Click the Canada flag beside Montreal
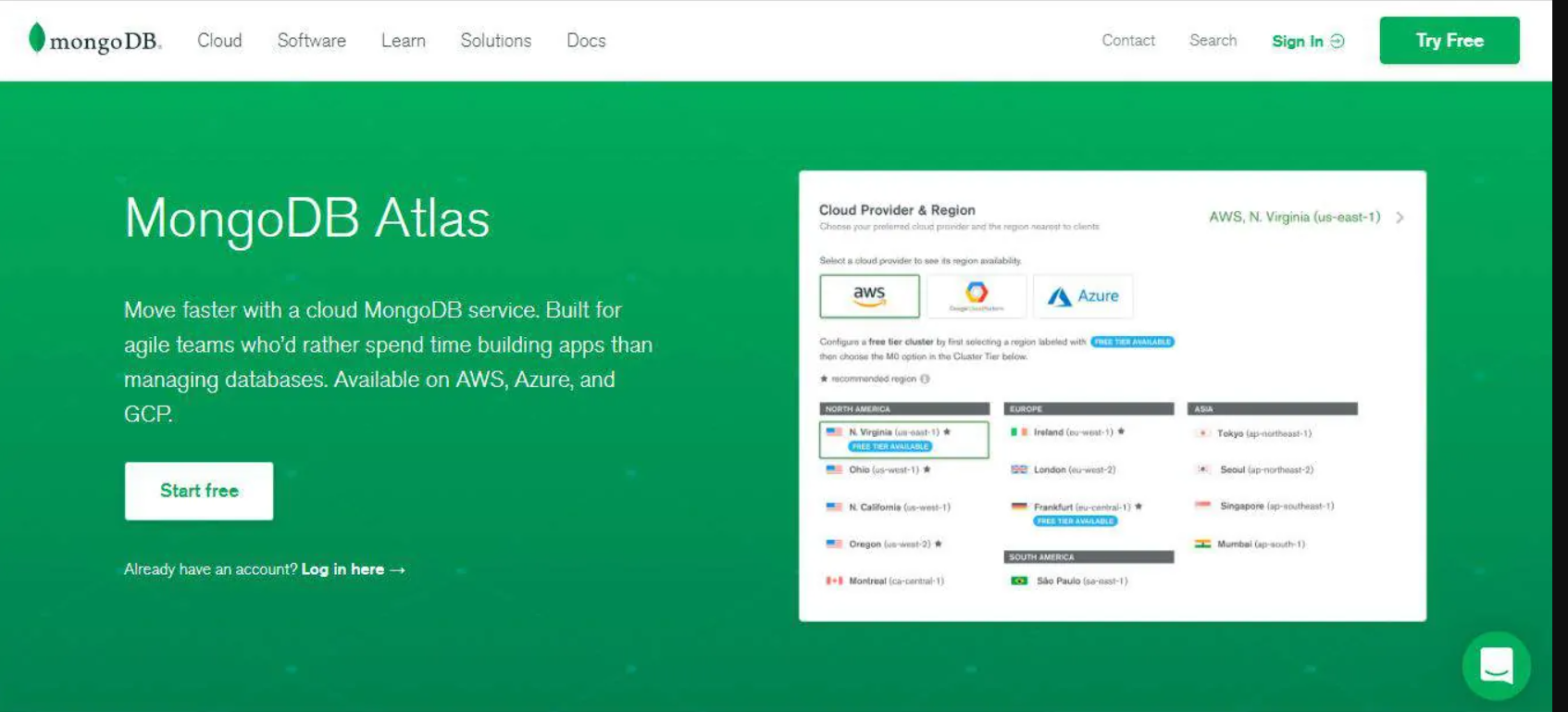This screenshot has height=712, width=1568. point(834,581)
